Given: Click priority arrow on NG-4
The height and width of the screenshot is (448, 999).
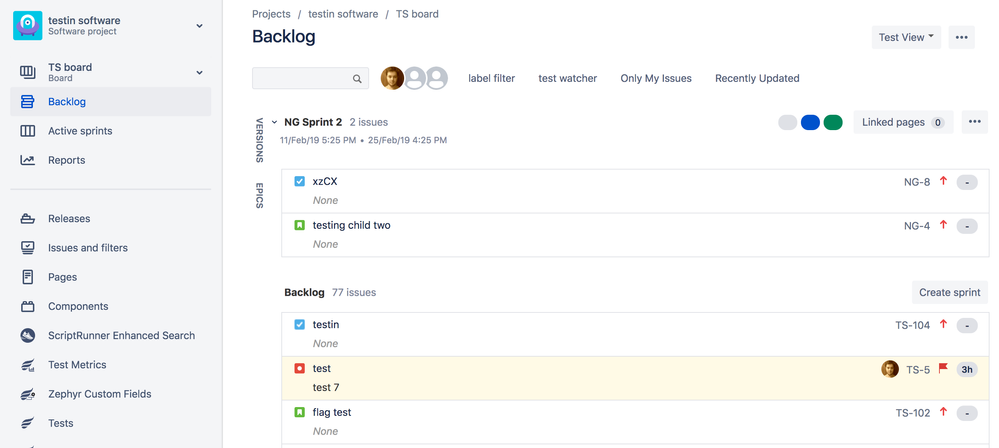Looking at the screenshot, I should (x=944, y=225).
